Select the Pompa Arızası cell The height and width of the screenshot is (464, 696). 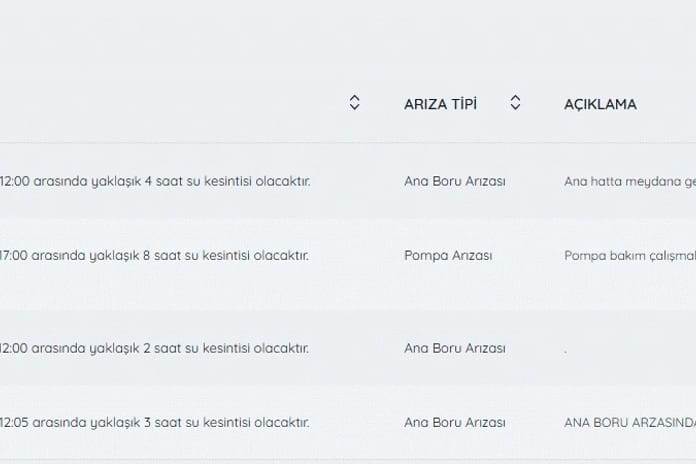[448, 255]
